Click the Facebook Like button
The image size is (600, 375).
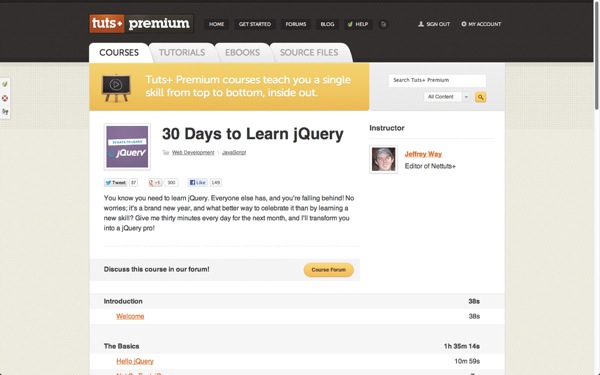pos(197,183)
